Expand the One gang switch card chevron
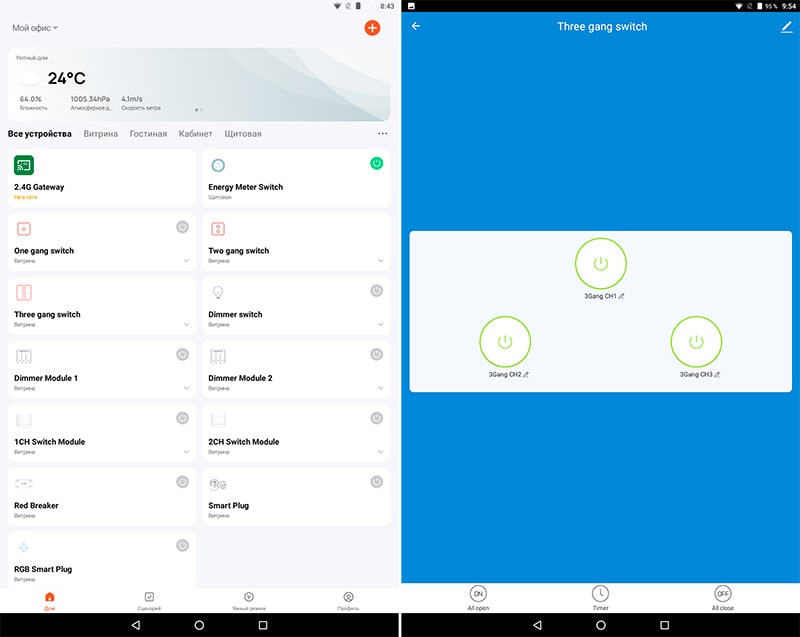Screen dimensions: 800x637 click(x=187, y=261)
